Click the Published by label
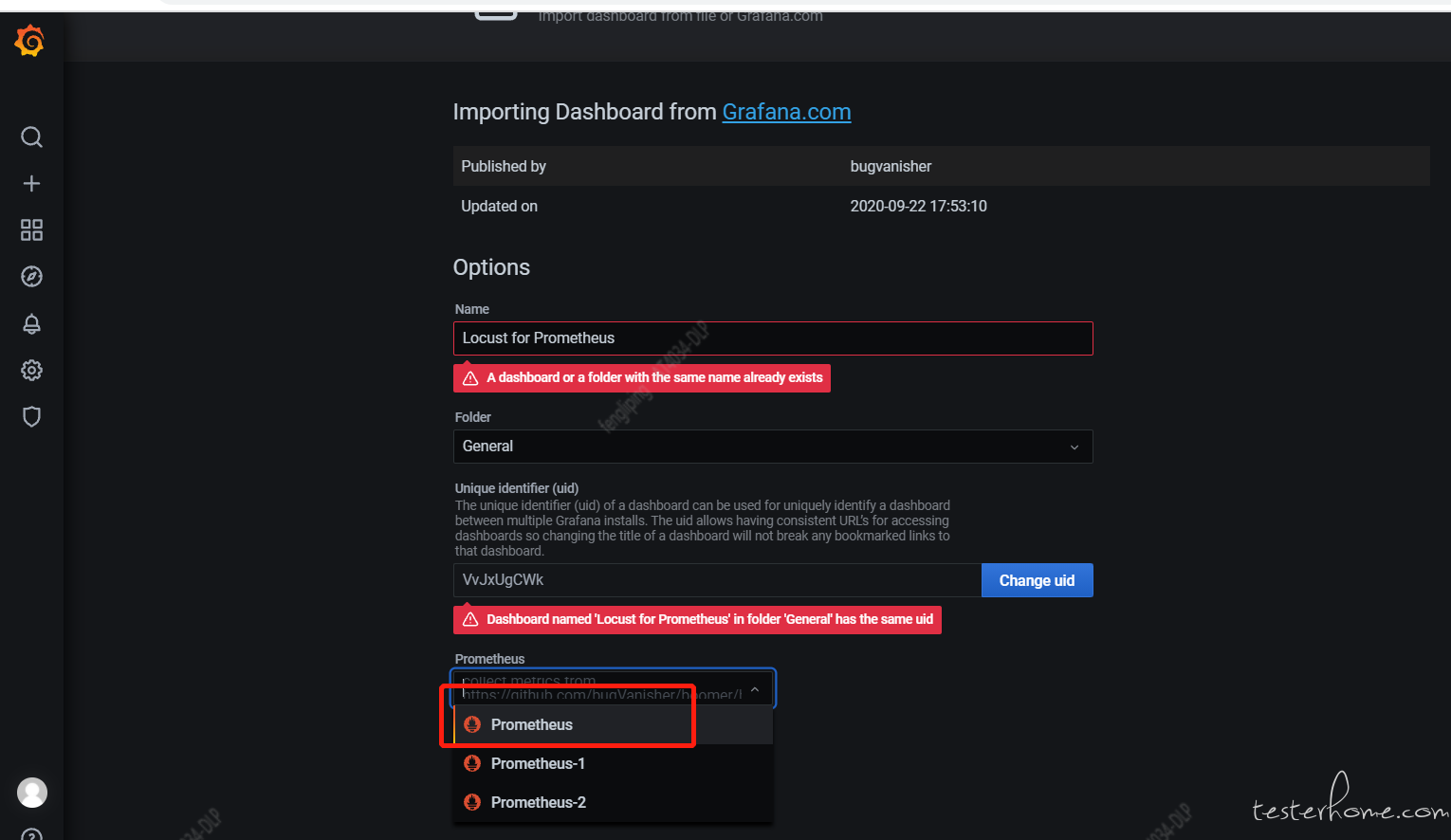The height and width of the screenshot is (840, 1451). click(504, 167)
